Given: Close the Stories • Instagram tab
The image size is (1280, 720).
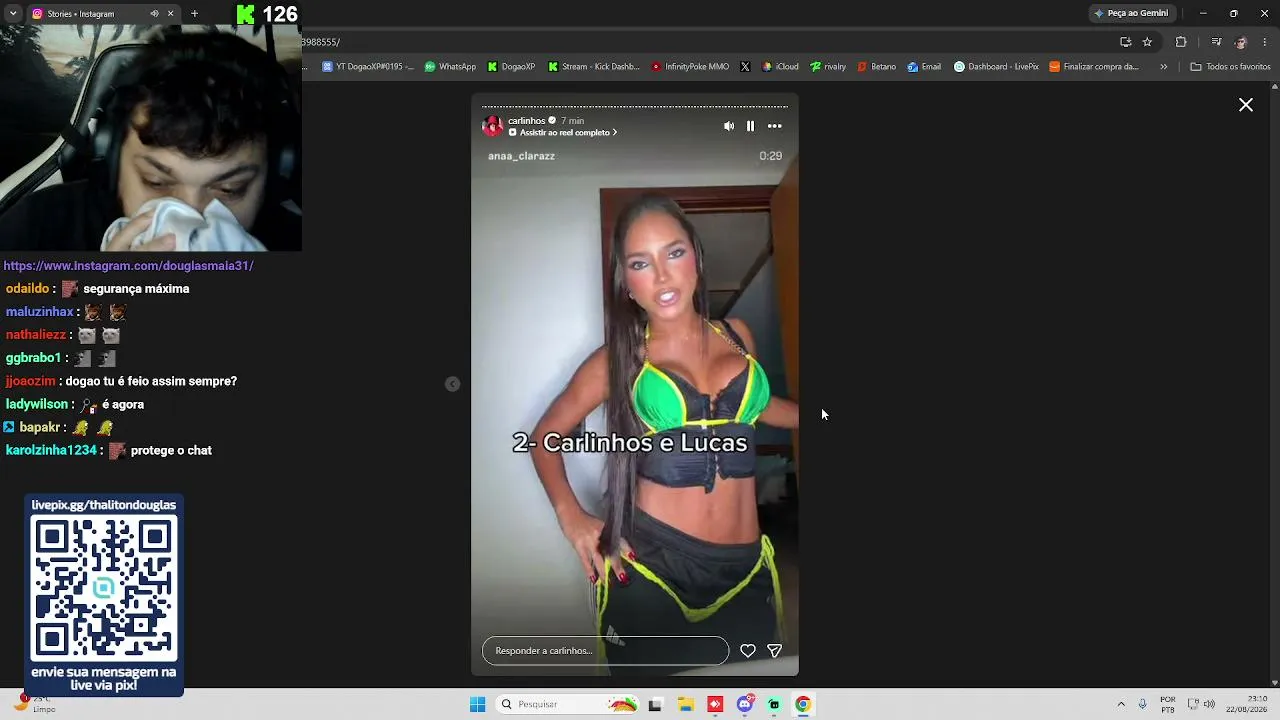Looking at the screenshot, I should 170,14.
